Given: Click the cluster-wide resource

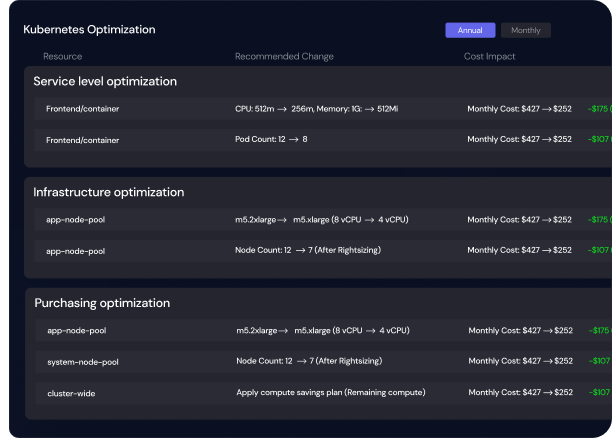Looking at the screenshot, I should pyautogui.click(x=71, y=393).
